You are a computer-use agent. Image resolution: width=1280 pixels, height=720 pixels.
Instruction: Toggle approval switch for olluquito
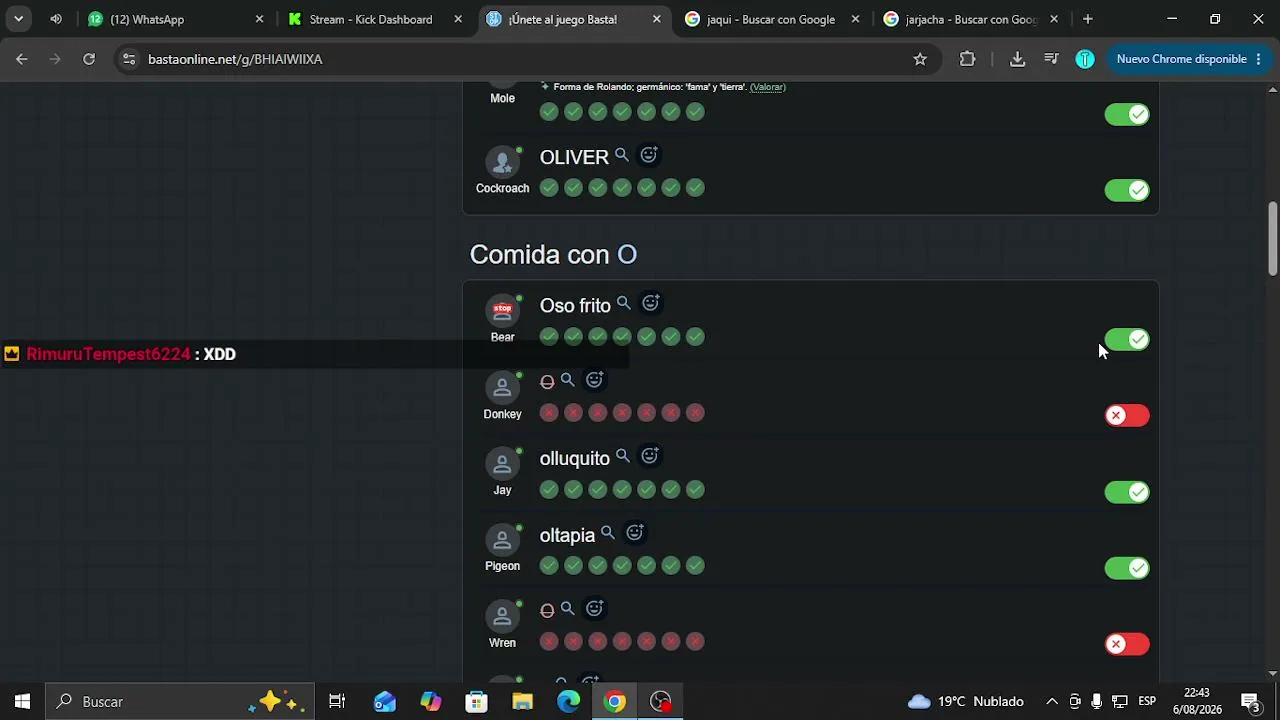[x=1127, y=492]
